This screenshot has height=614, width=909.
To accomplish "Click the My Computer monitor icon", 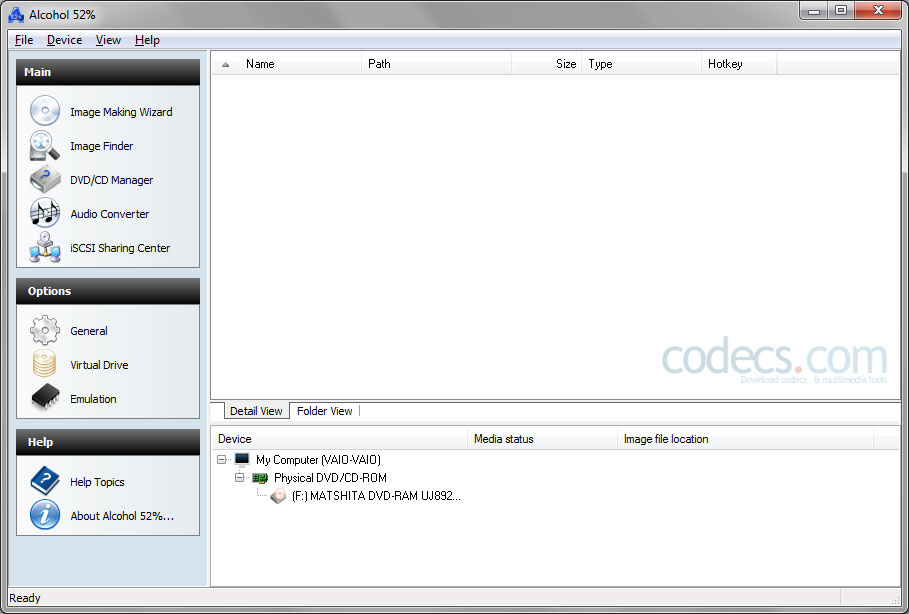I will [x=242, y=460].
